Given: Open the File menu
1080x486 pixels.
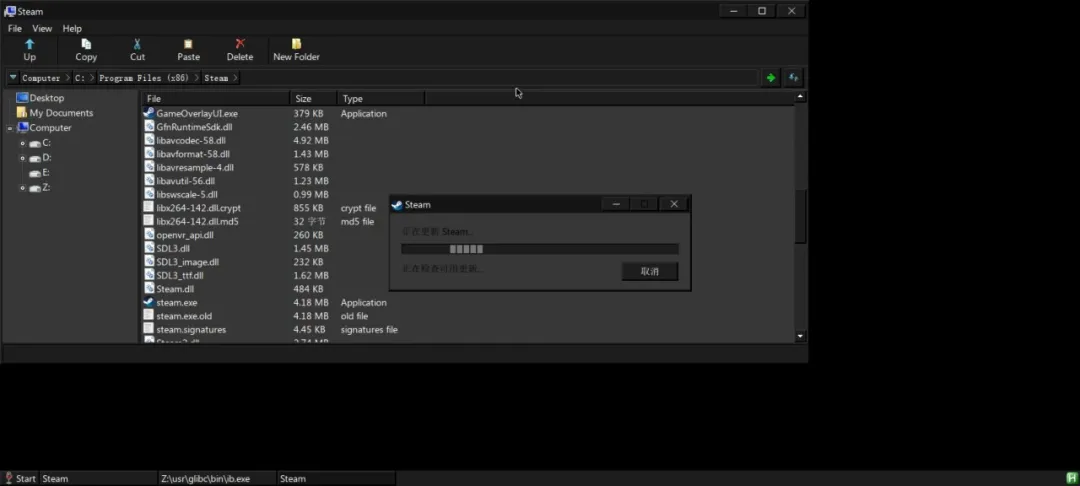Looking at the screenshot, I should click(14, 28).
